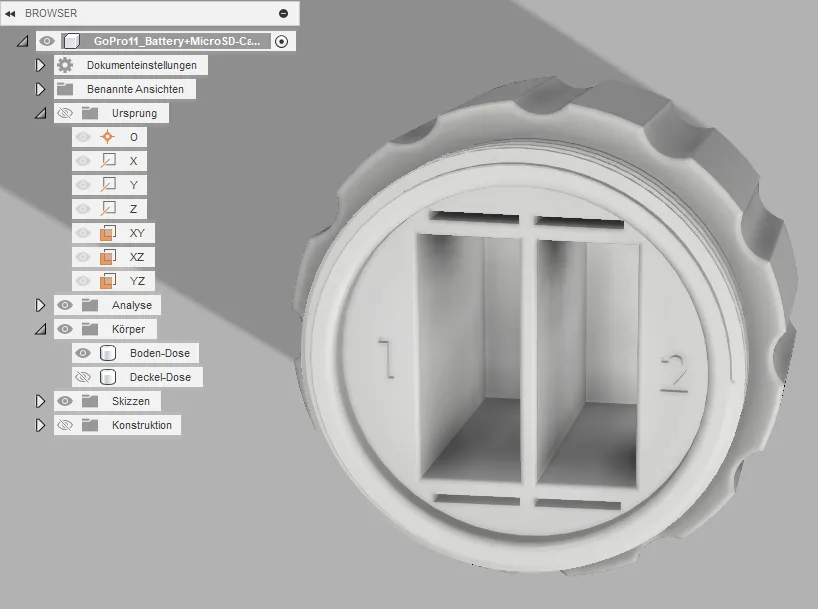
Task: Select the root GoPro11_Battery+MicroSD component
Action: [178, 41]
